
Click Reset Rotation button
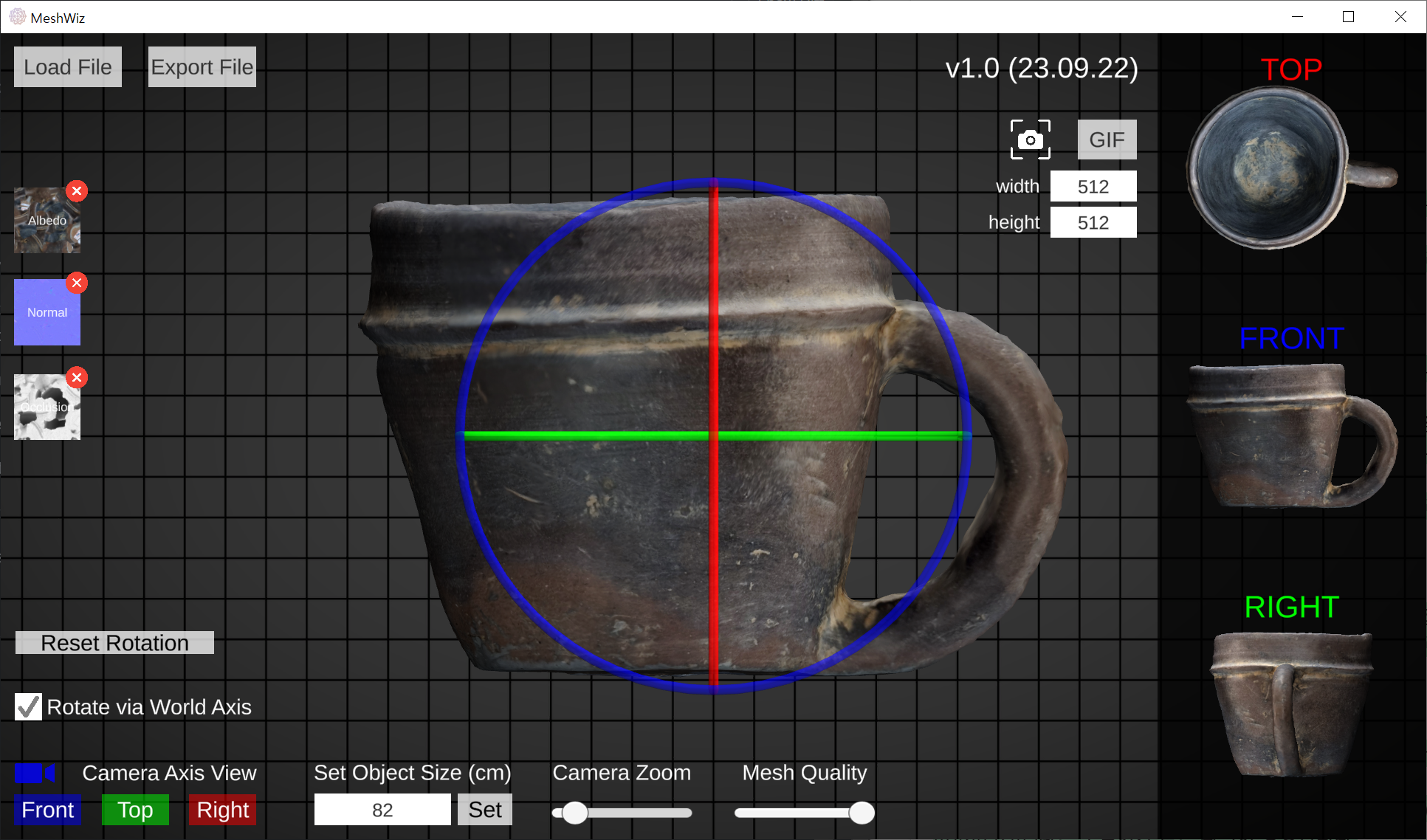(114, 643)
